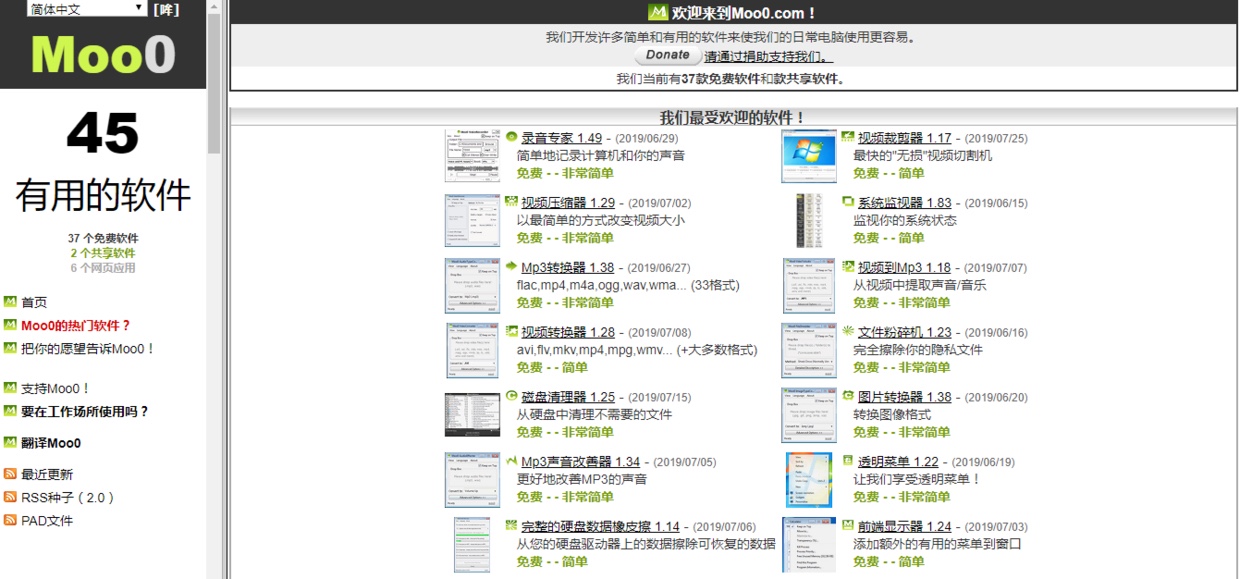Click the Moo0 icon in the welcome header

point(658,13)
